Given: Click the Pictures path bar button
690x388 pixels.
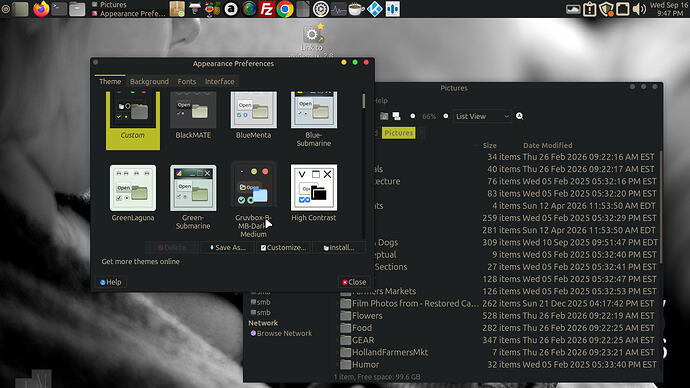Looking at the screenshot, I should point(398,133).
